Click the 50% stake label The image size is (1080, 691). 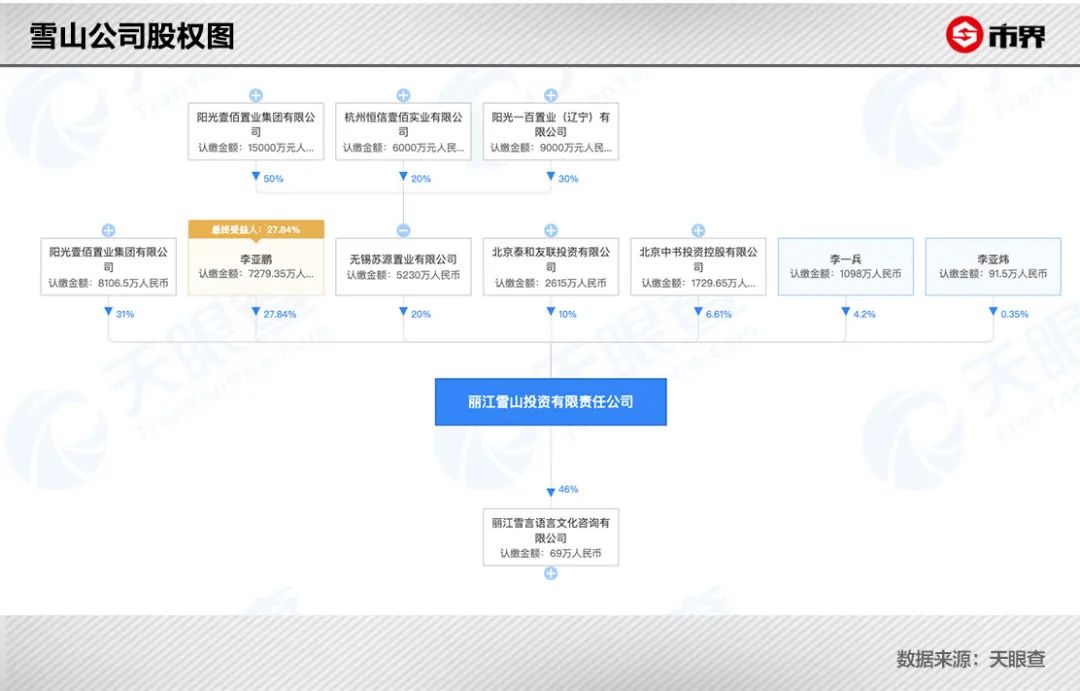click(273, 179)
